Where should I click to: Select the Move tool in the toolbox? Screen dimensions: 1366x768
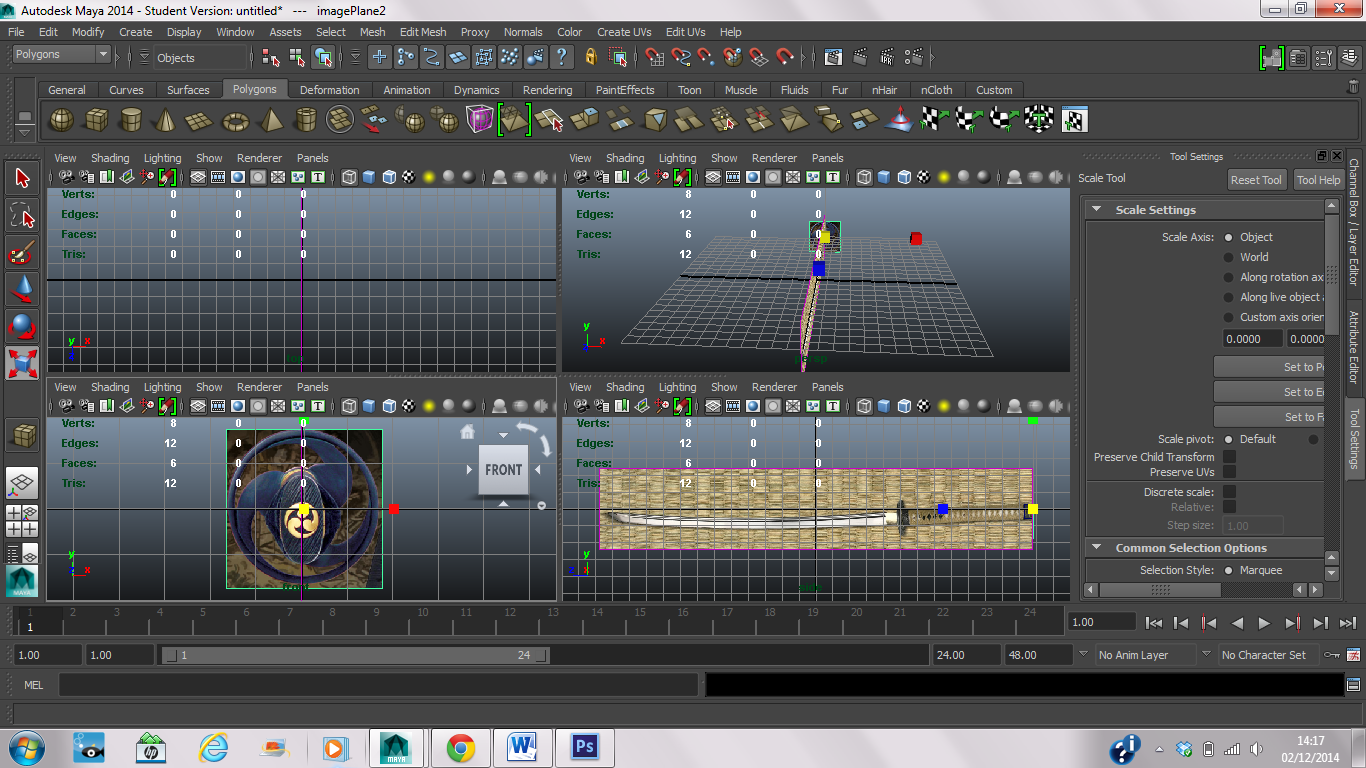[22, 290]
